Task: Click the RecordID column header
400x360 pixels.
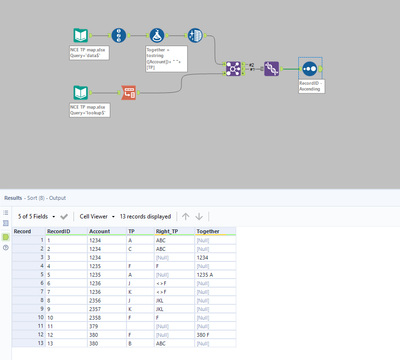Action: point(66,231)
